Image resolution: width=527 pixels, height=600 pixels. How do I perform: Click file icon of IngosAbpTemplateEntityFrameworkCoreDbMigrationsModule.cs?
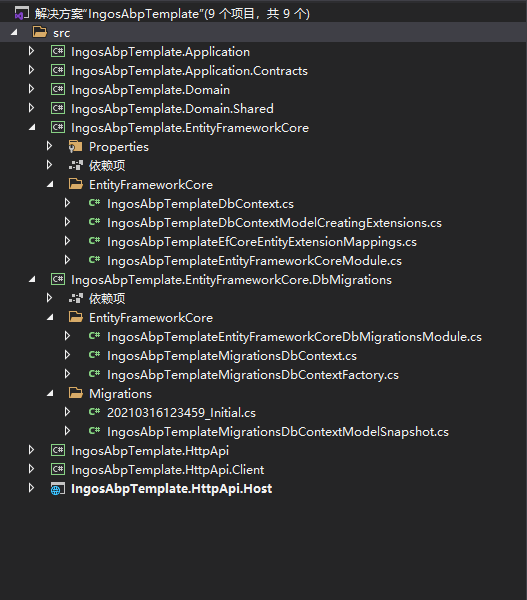pyautogui.click(x=94, y=336)
